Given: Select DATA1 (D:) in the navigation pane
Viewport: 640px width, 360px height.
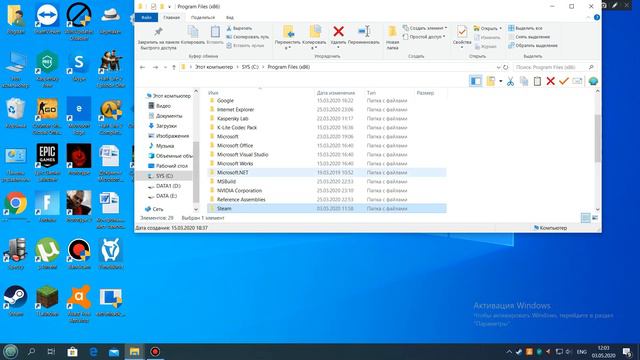Looking at the screenshot, I should tap(168, 186).
